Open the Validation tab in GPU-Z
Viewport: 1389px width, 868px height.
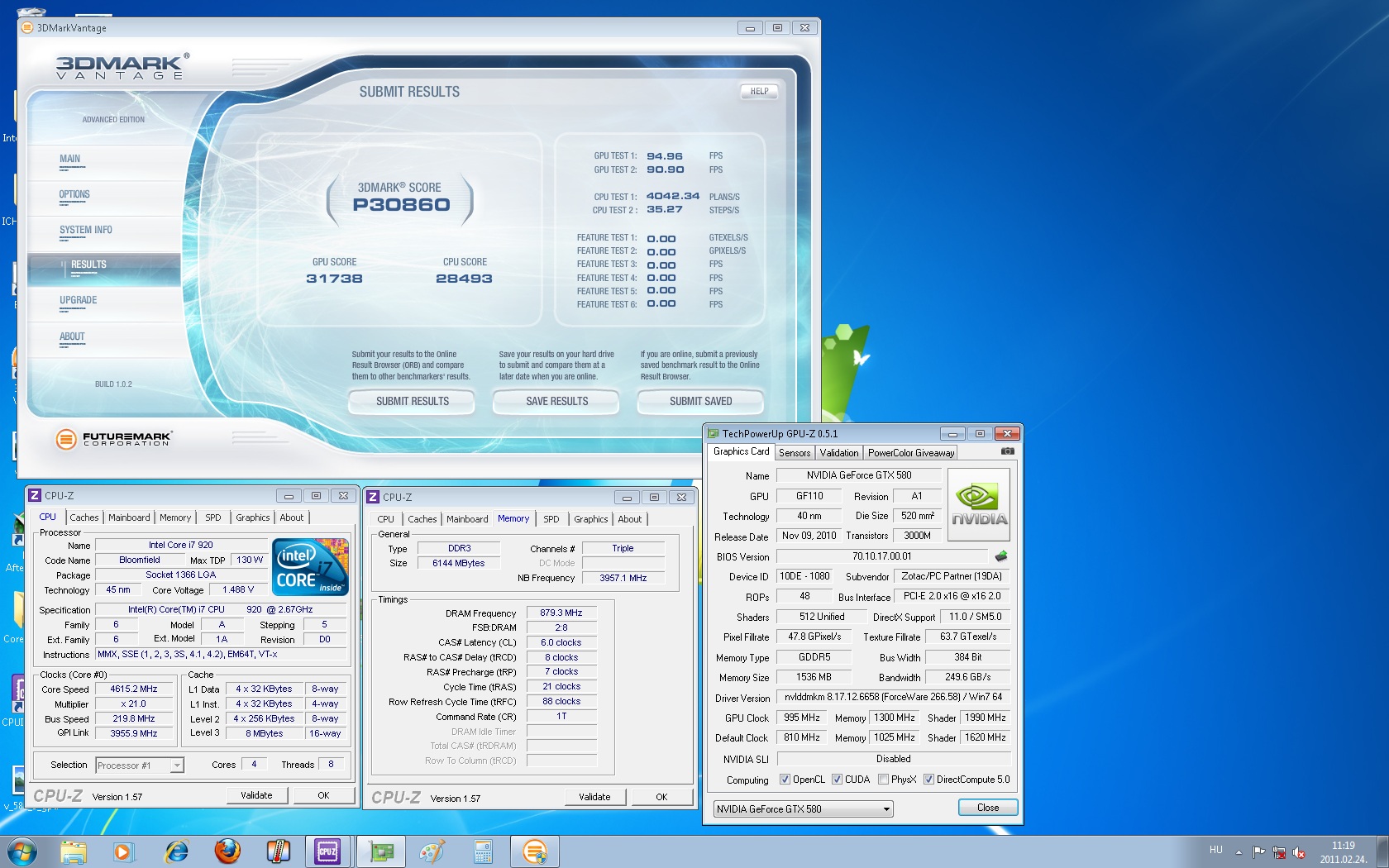839,452
